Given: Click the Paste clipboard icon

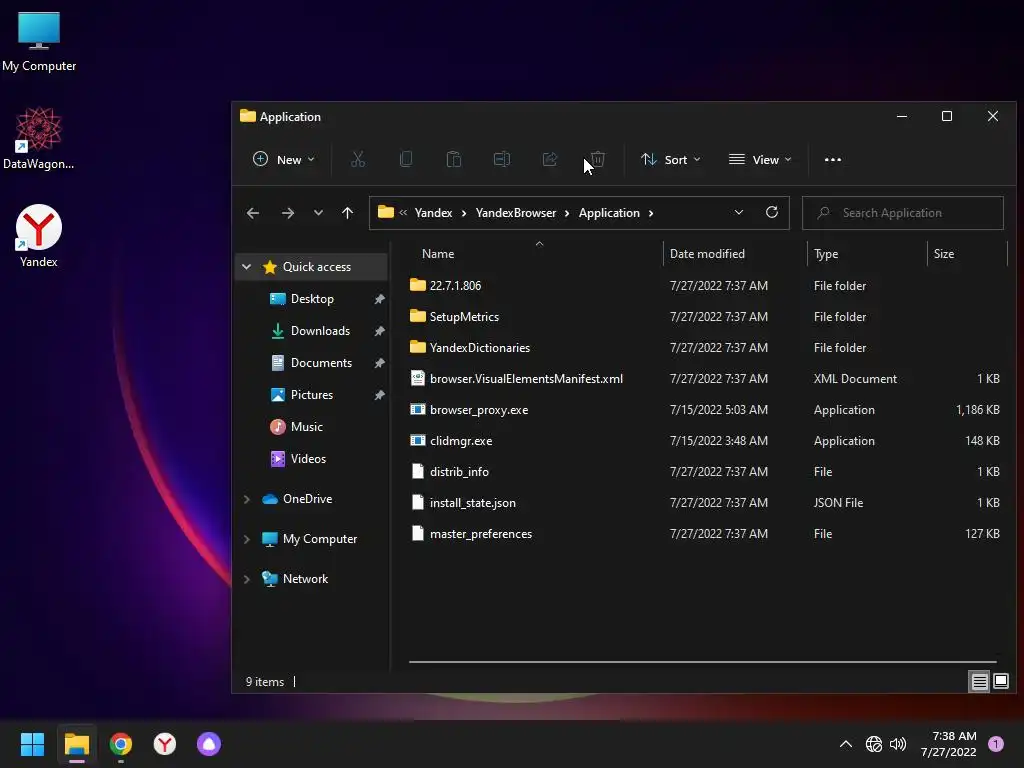Looking at the screenshot, I should click(x=453, y=159).
